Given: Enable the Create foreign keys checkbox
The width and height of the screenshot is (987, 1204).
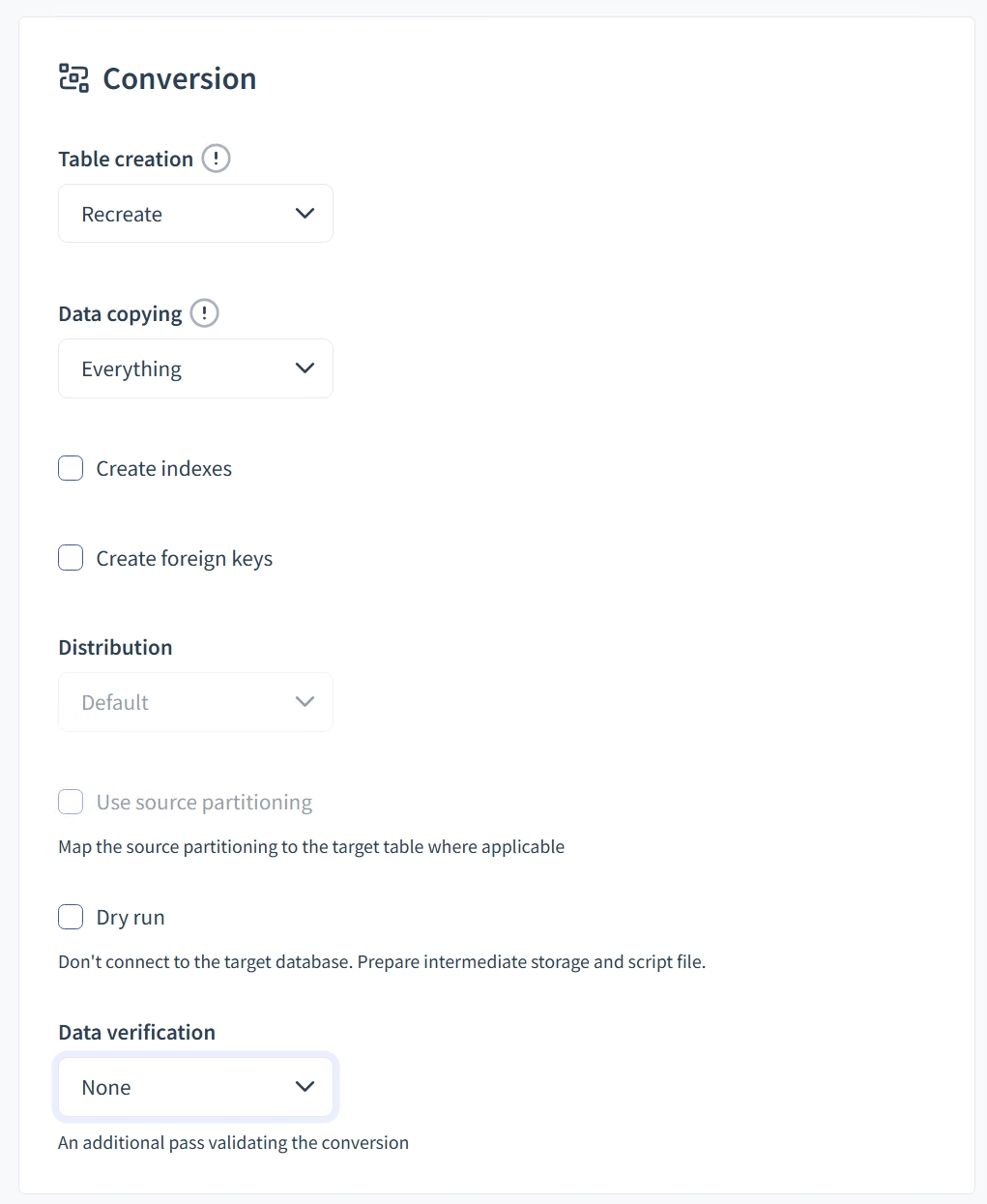Looking at the screenshot, I should tap(71, 558).
